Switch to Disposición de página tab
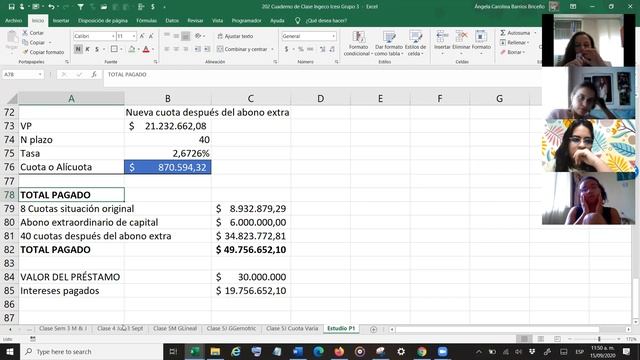This screenshot has height=360, width=640. pyautogui.click(x=103, y=20)
